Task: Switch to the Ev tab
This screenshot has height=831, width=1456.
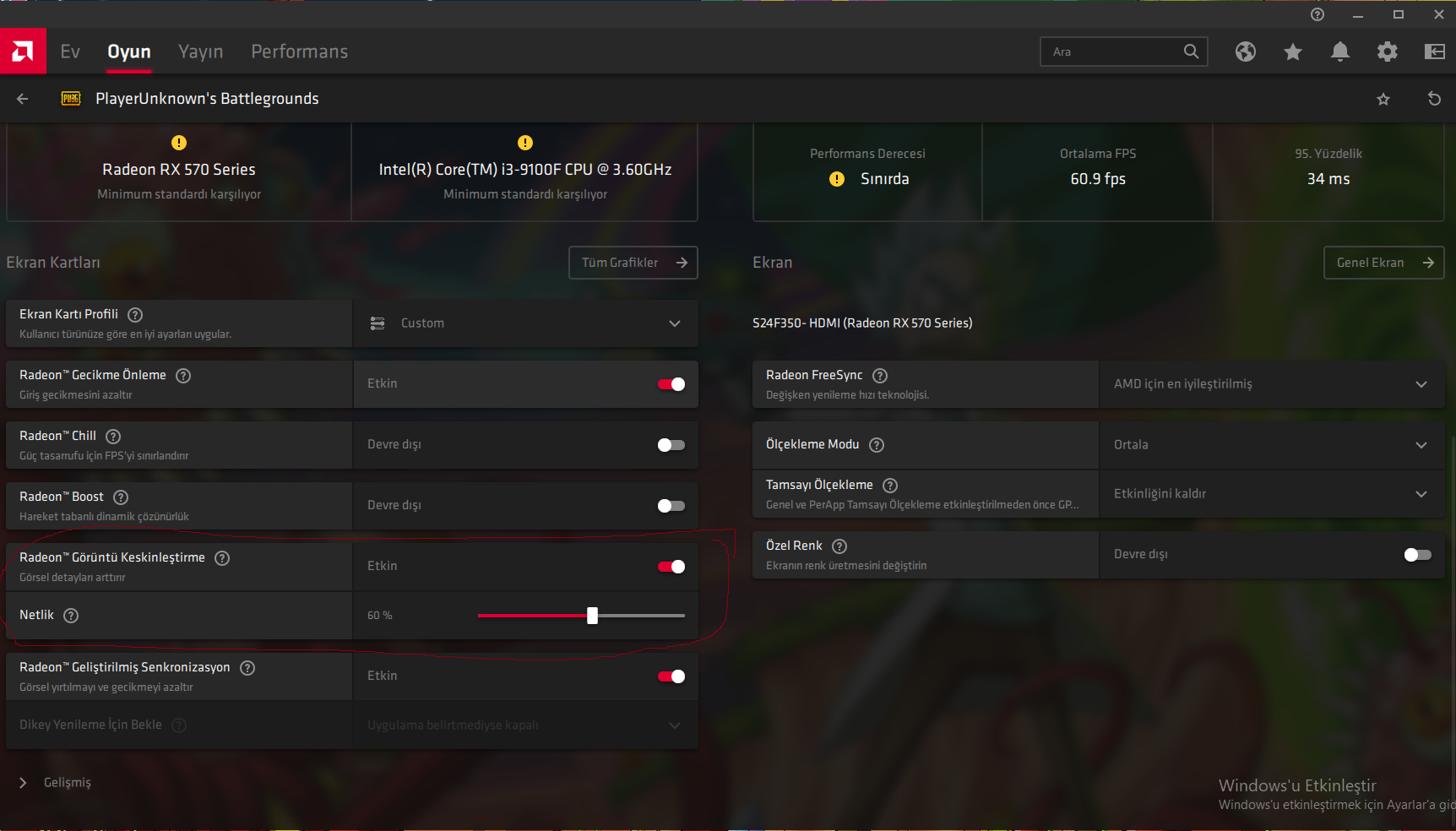Action: tap(70, 52)
